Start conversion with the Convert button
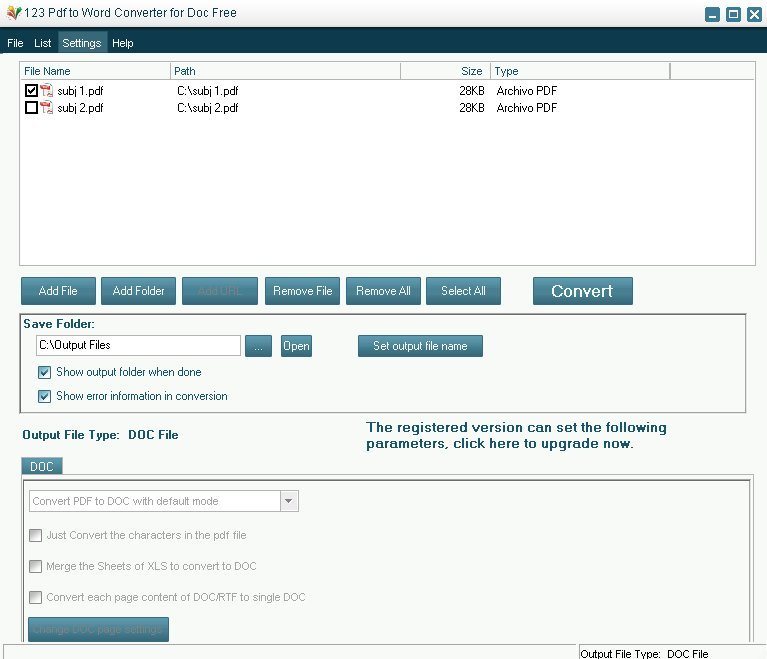The width and height of the screenshot is (767, 659). [583, 291]
